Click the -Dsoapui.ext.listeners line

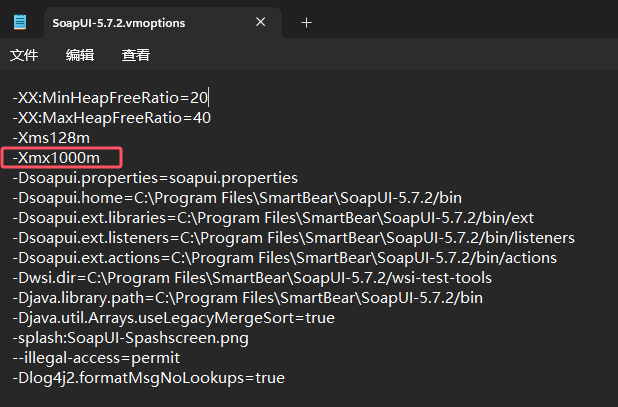point(294,238)
